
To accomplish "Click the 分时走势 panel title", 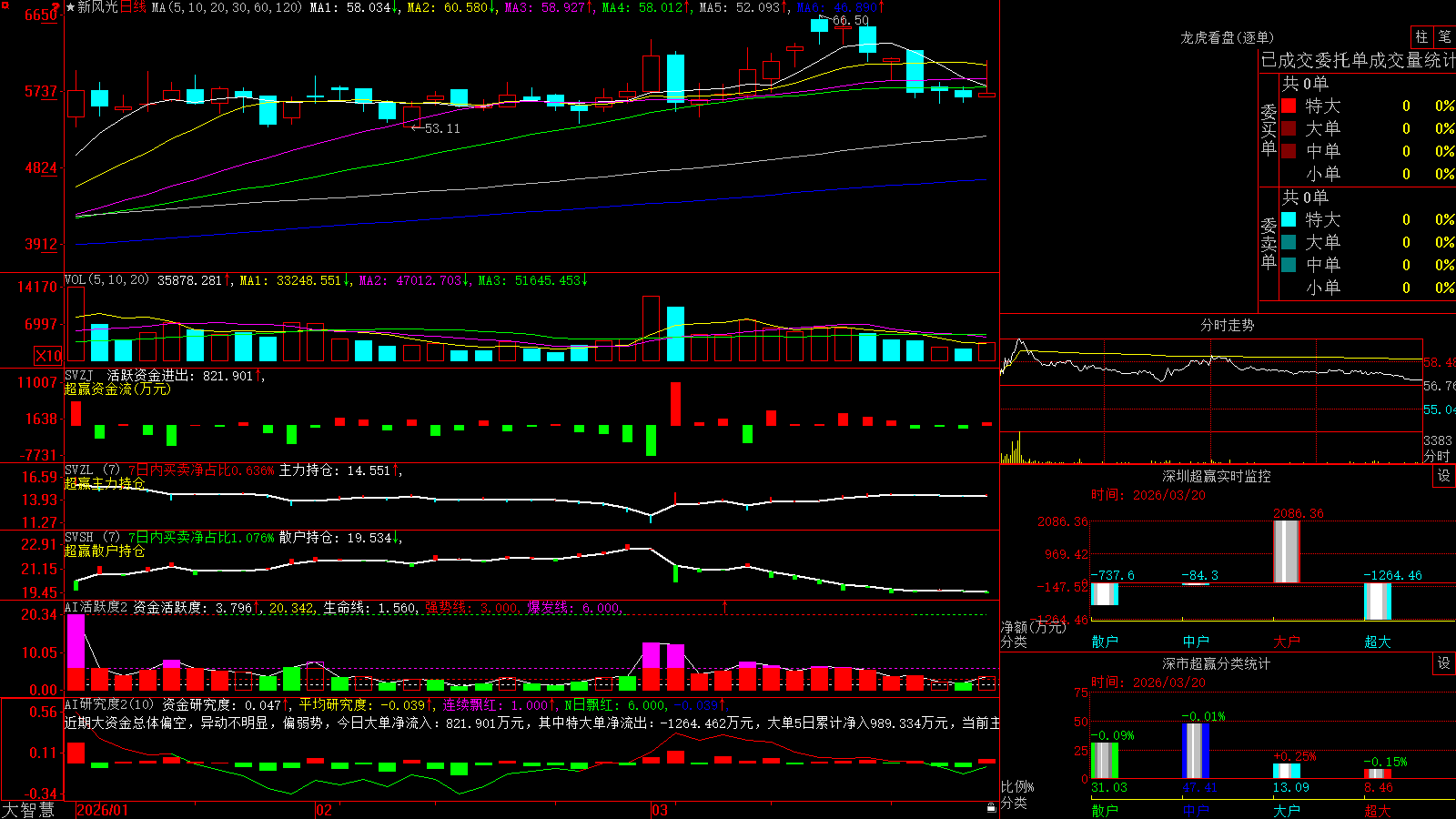I will coord(1227,325).
